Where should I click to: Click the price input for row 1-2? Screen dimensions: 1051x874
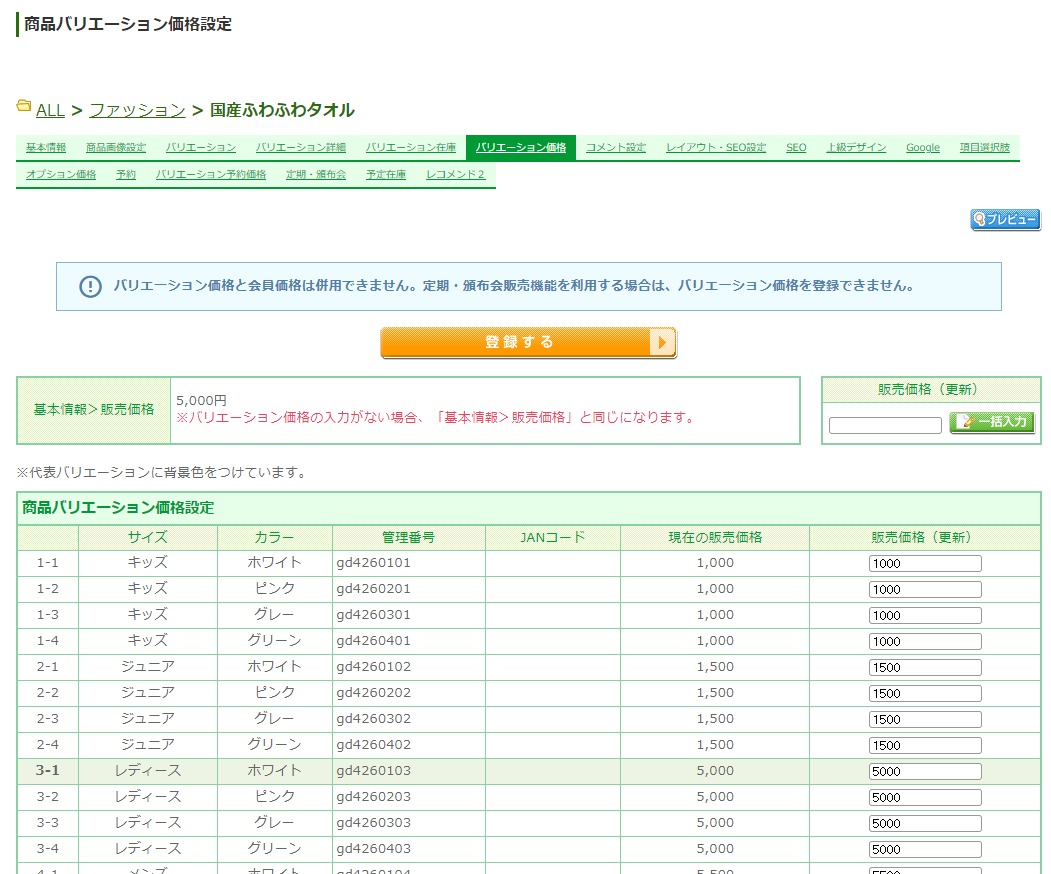point(925,590)
